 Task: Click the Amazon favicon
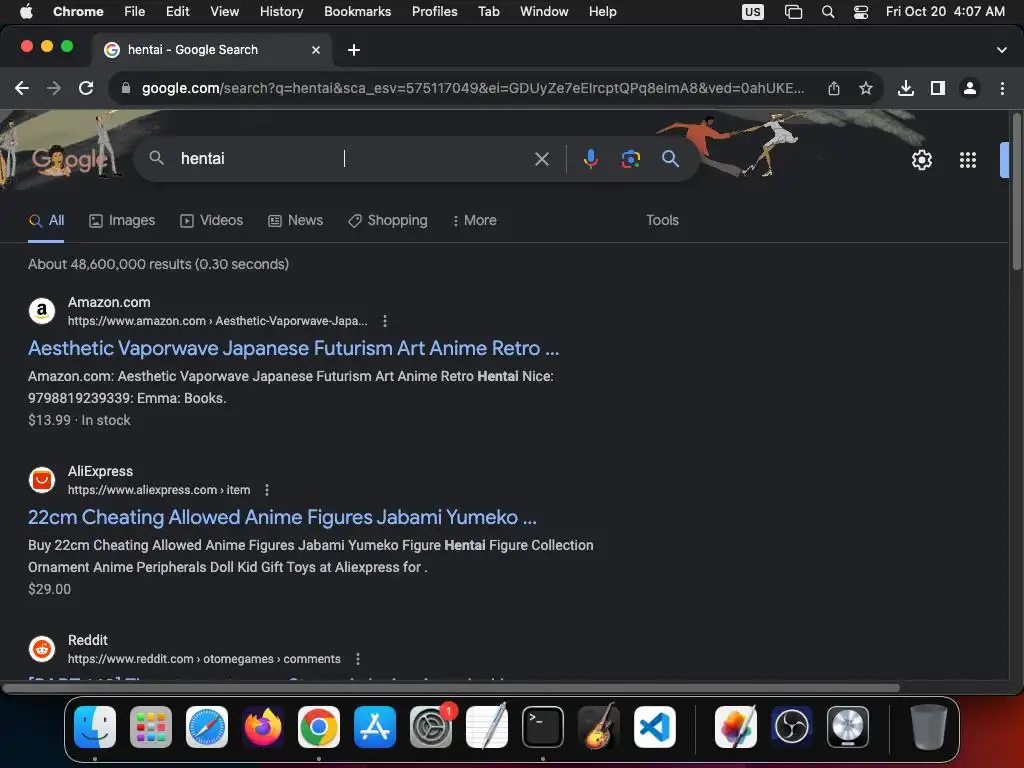coord(42,311)
